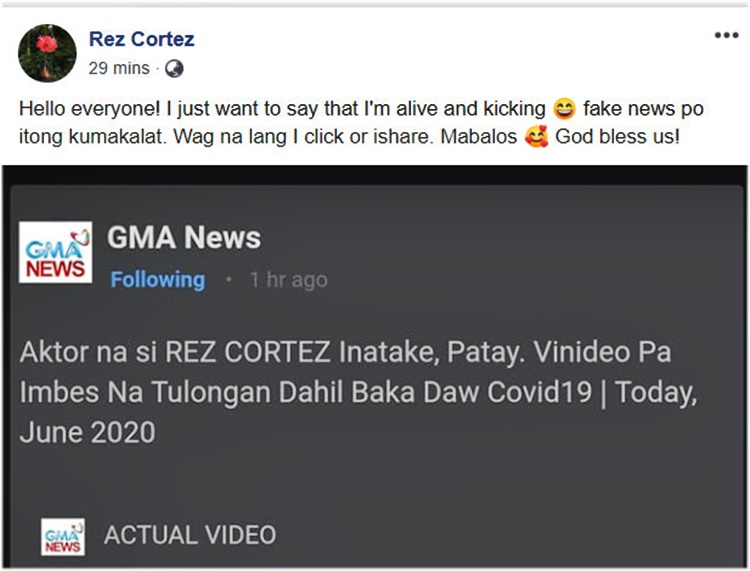Open Rez Cortez's profile picture
Screen dimensions: 750x571
[47, 53]
